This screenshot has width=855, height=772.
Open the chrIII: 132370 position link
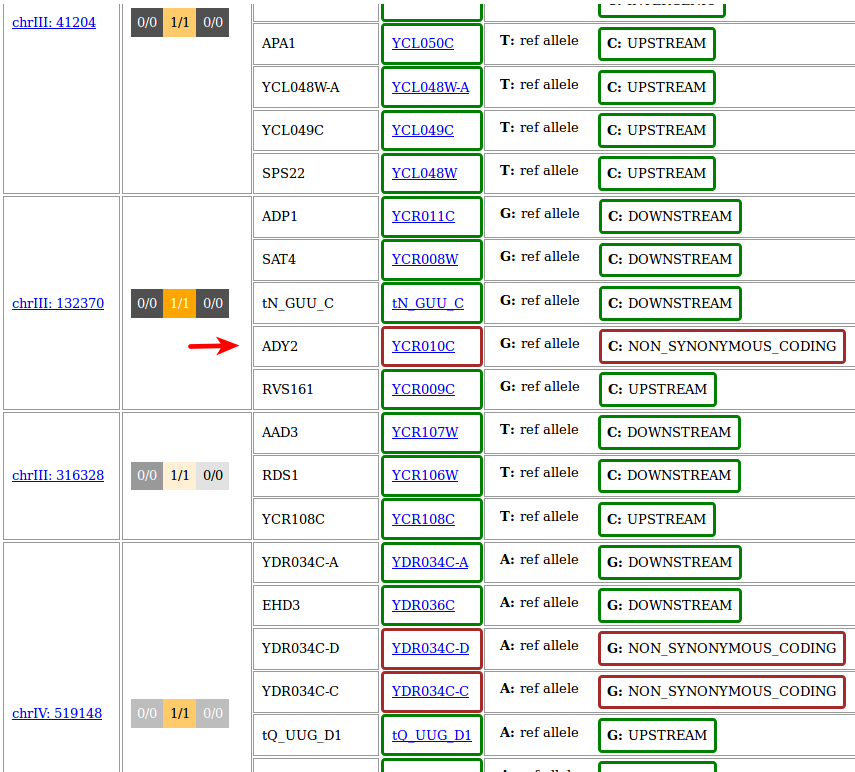tap(58, 303)
